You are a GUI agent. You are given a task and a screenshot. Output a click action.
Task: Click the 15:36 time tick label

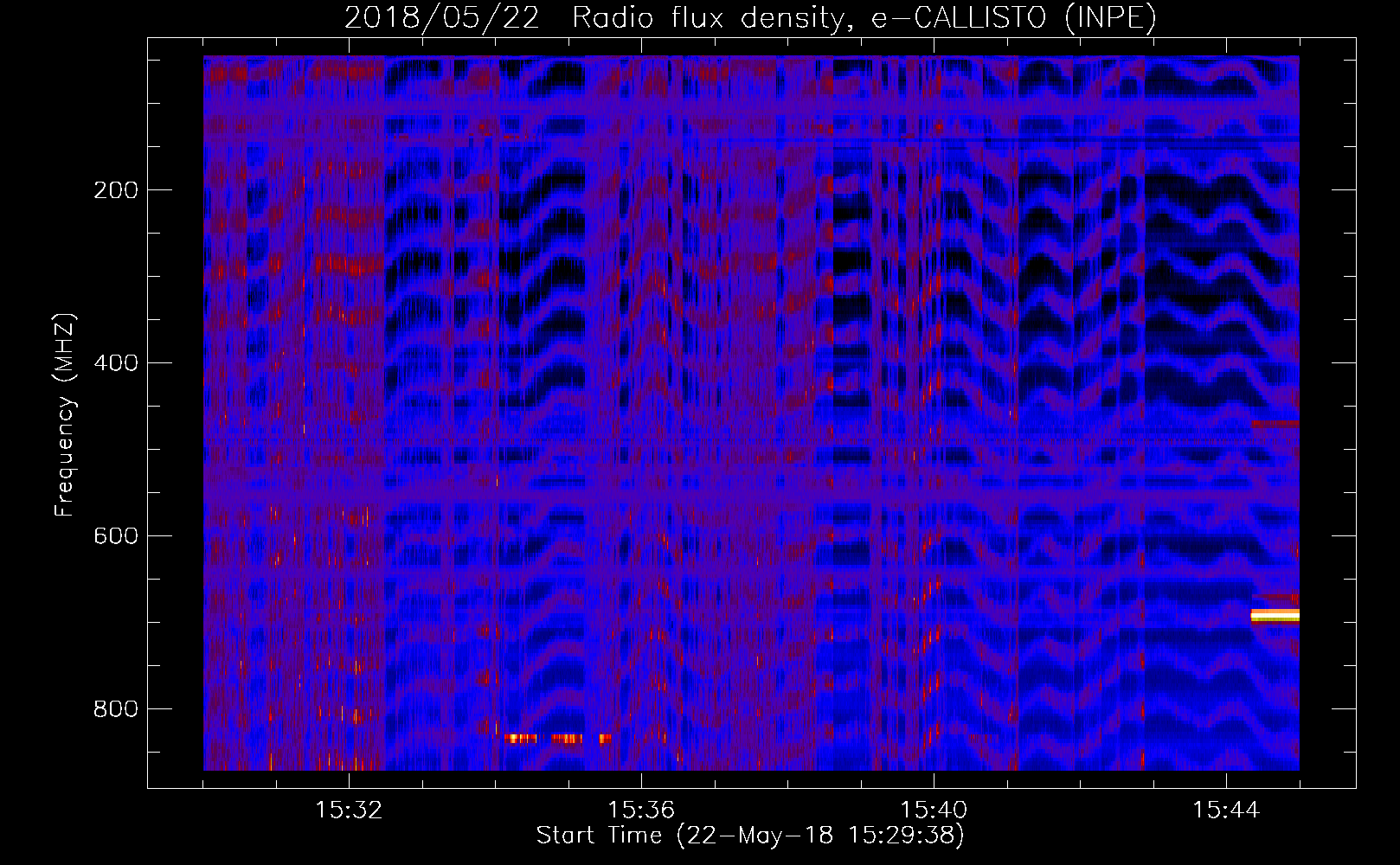coord(641,810)
